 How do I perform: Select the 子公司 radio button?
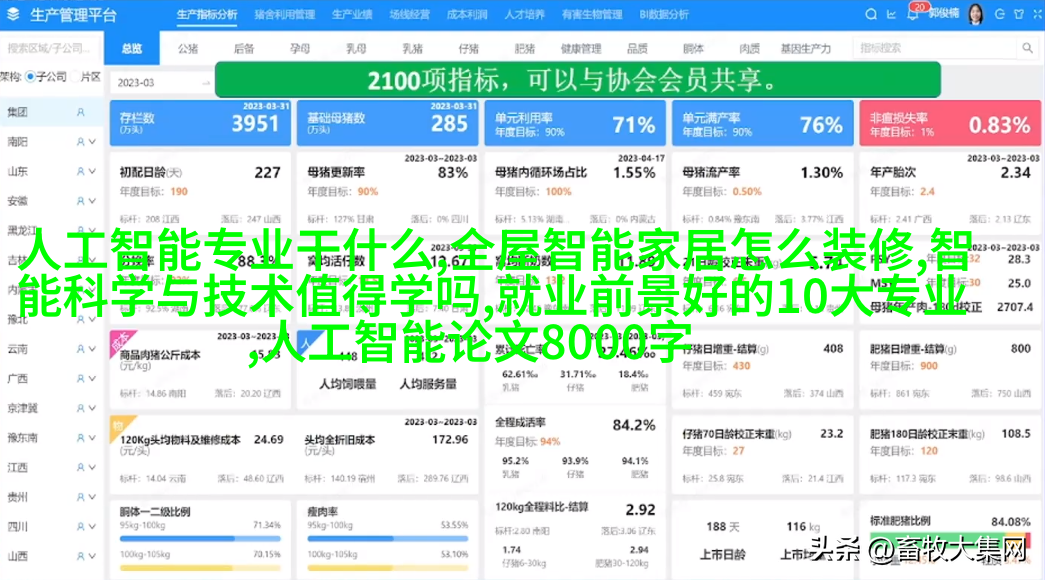[31, 77]
